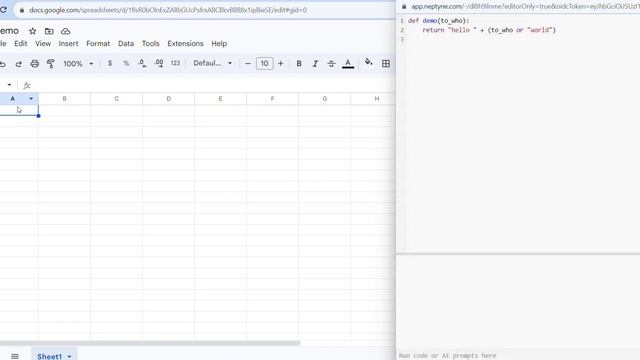Image resolution: width=640 pixels, height=360 pixels.
Task: Toggle italic formatting
Action: pyautogui.click(x=315, y=64)
